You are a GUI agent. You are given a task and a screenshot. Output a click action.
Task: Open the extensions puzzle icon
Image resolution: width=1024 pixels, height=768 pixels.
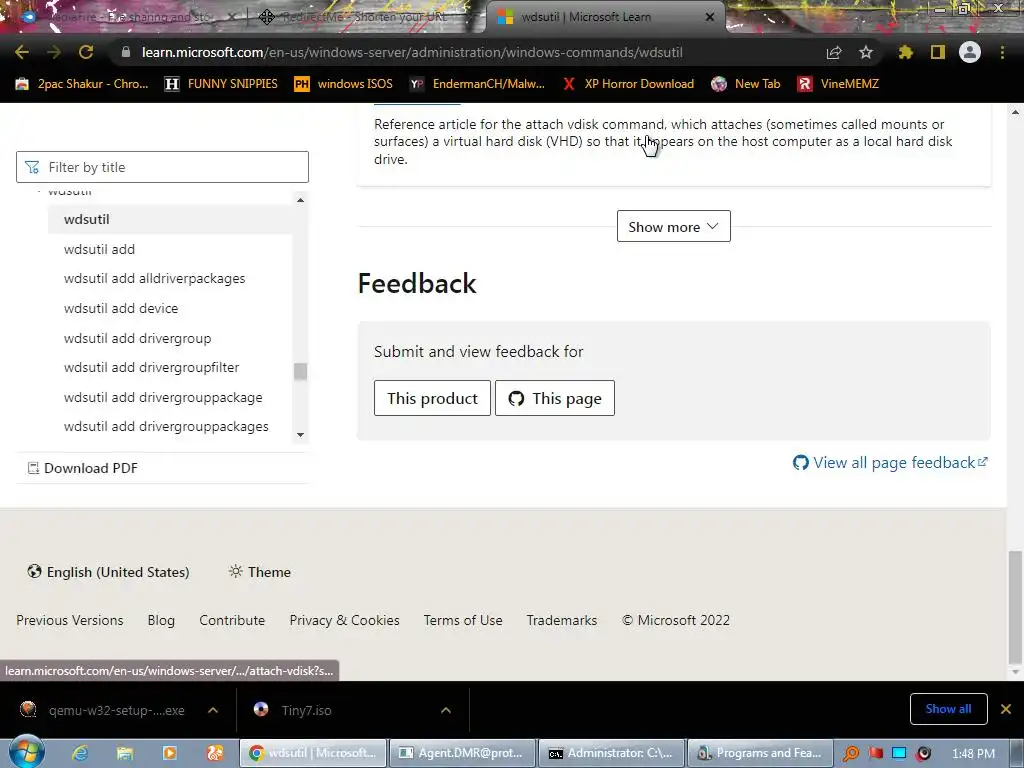pos(905,52)
